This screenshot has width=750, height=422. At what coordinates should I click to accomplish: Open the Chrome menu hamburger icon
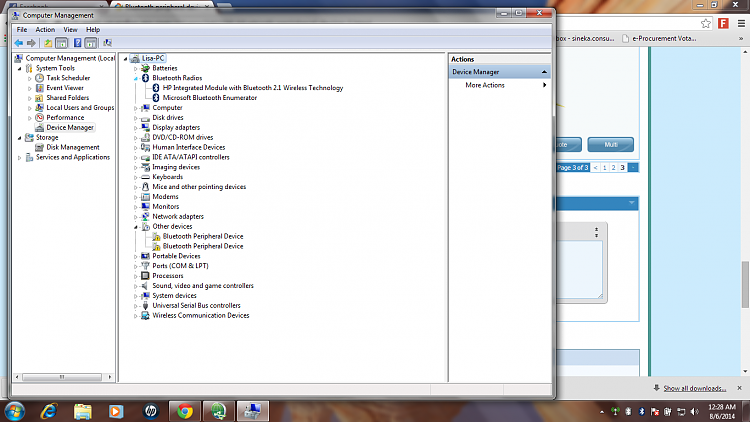pos(741,23)
